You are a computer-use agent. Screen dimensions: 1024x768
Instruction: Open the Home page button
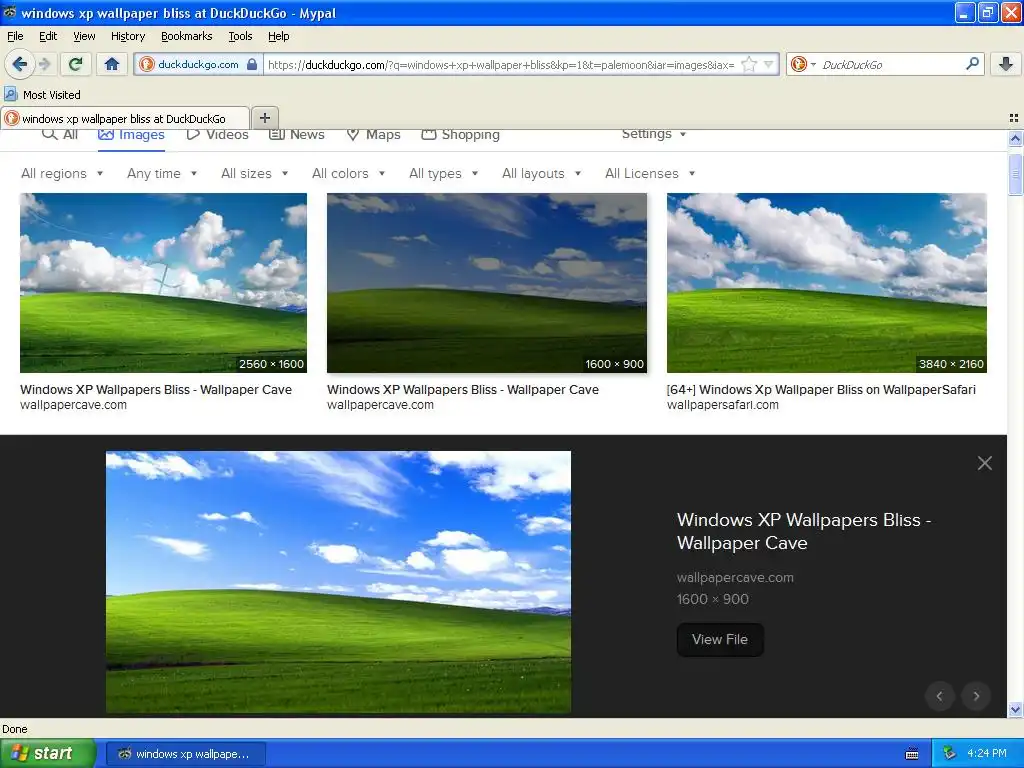coord(112,64)
